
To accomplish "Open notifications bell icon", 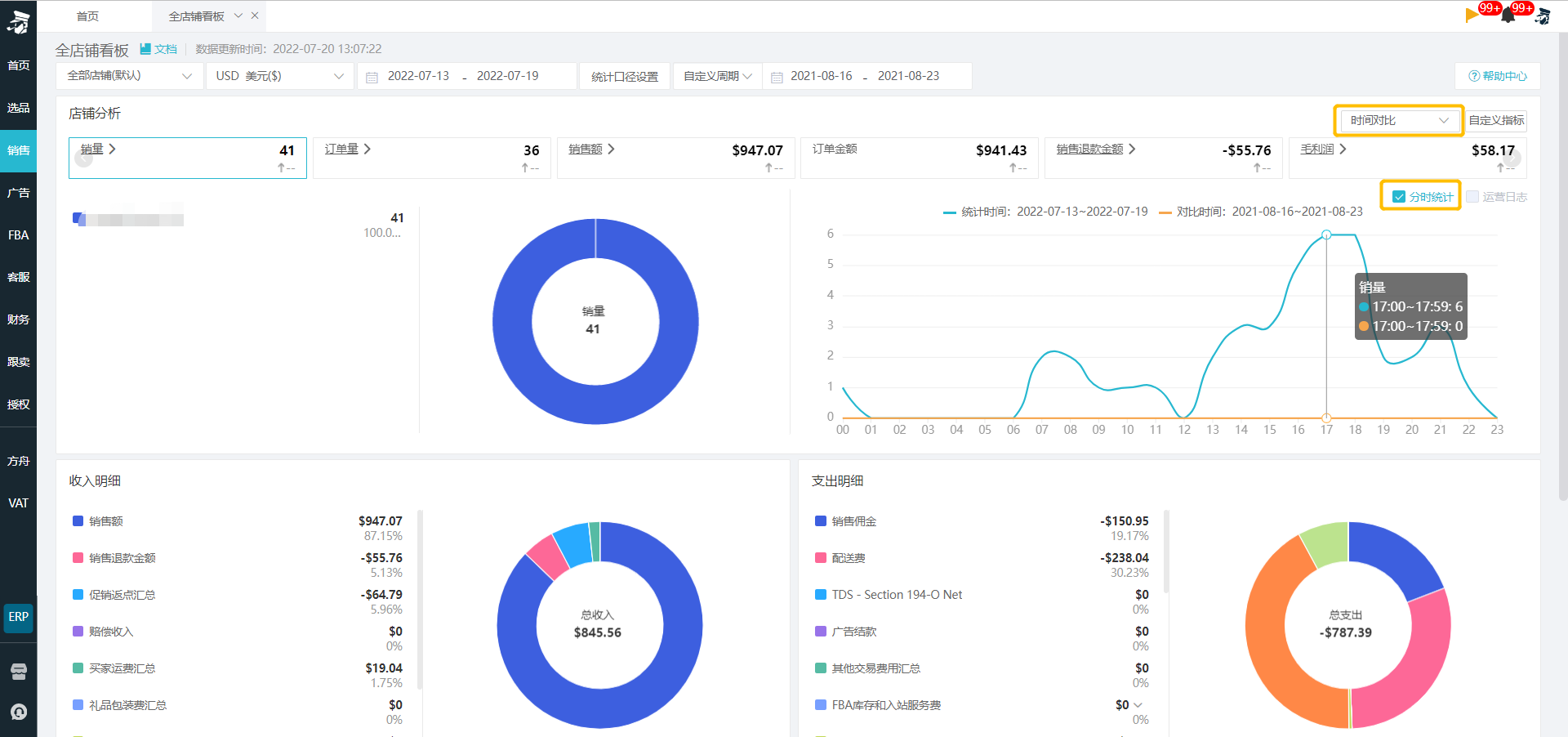I will (1508, 16).
